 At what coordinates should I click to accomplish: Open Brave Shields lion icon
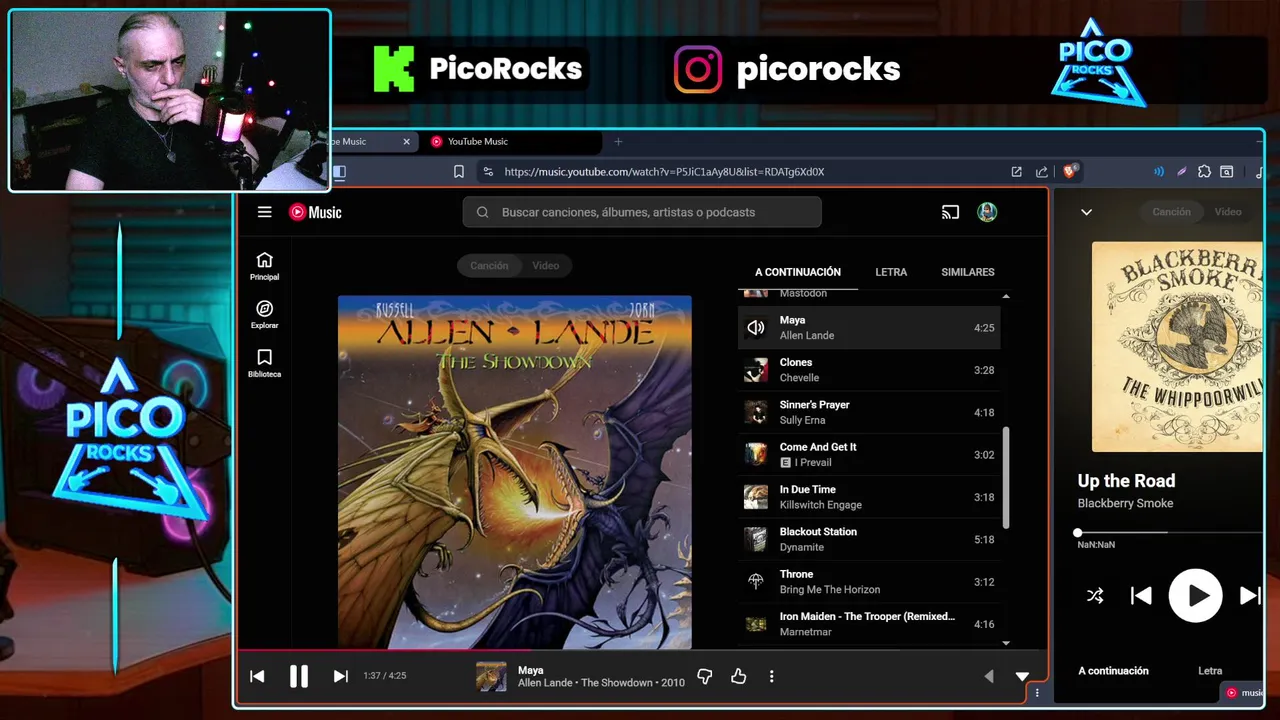pos(1069,172)
